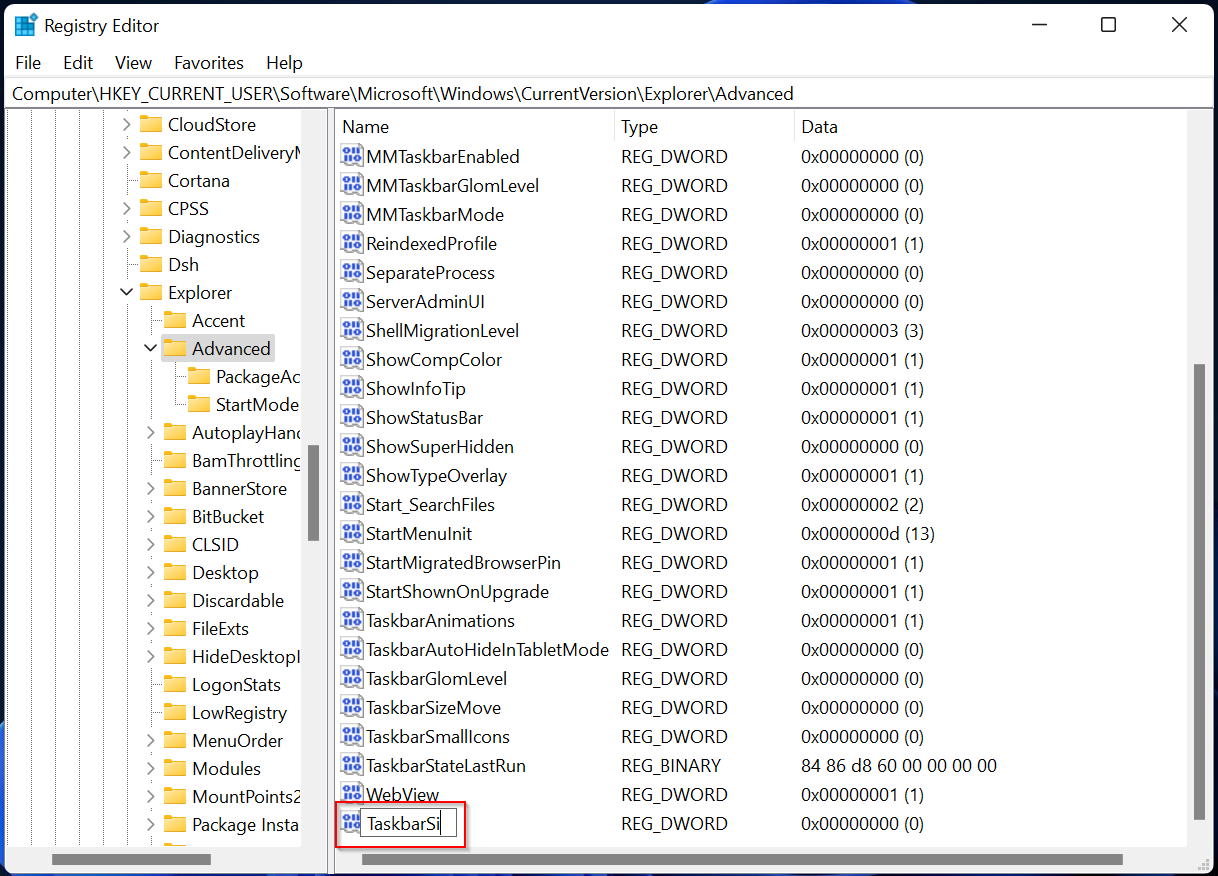Expand the BannerStore key

click(x=151, y=488)
